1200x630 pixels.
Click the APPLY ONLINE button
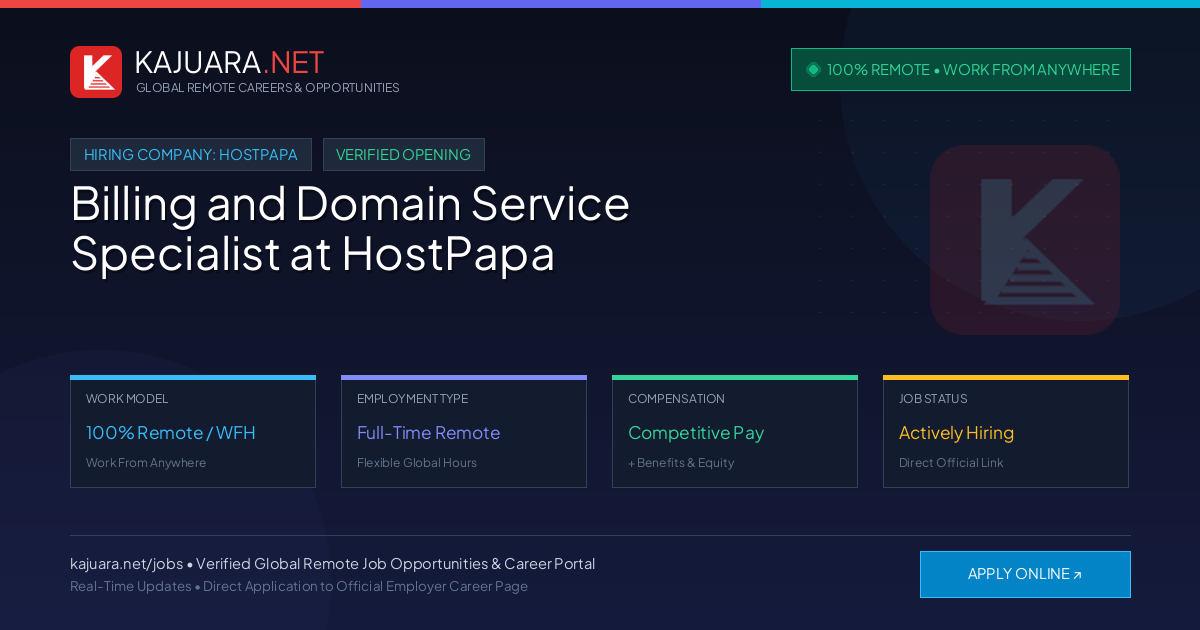point(1025,574)
